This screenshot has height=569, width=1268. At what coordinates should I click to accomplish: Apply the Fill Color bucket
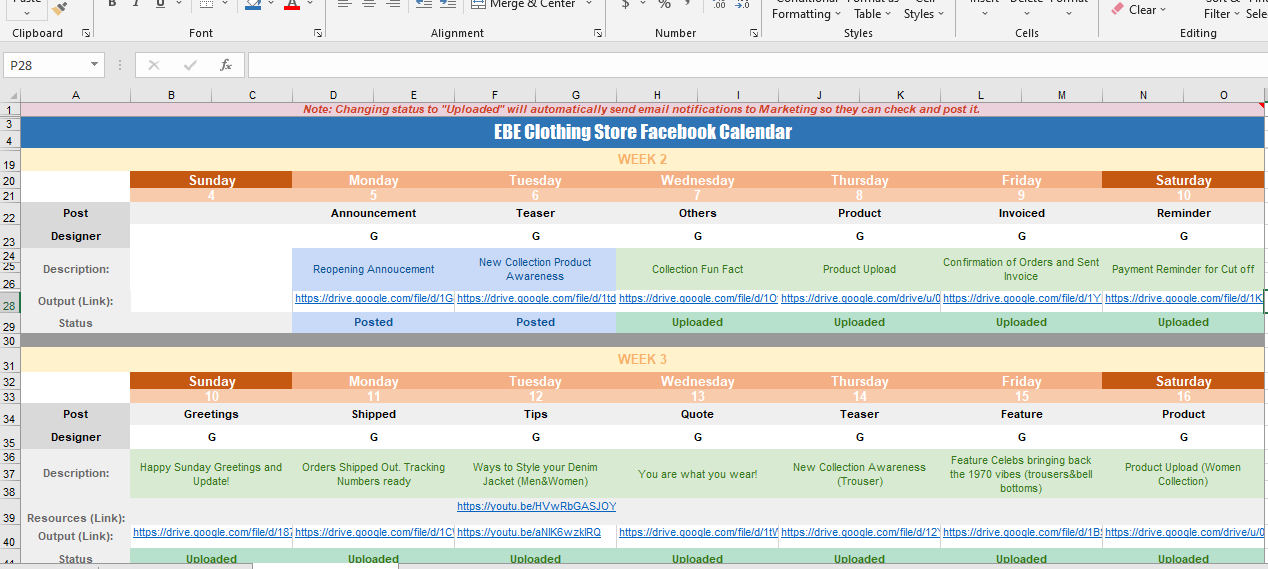click(x=252, y=4)
